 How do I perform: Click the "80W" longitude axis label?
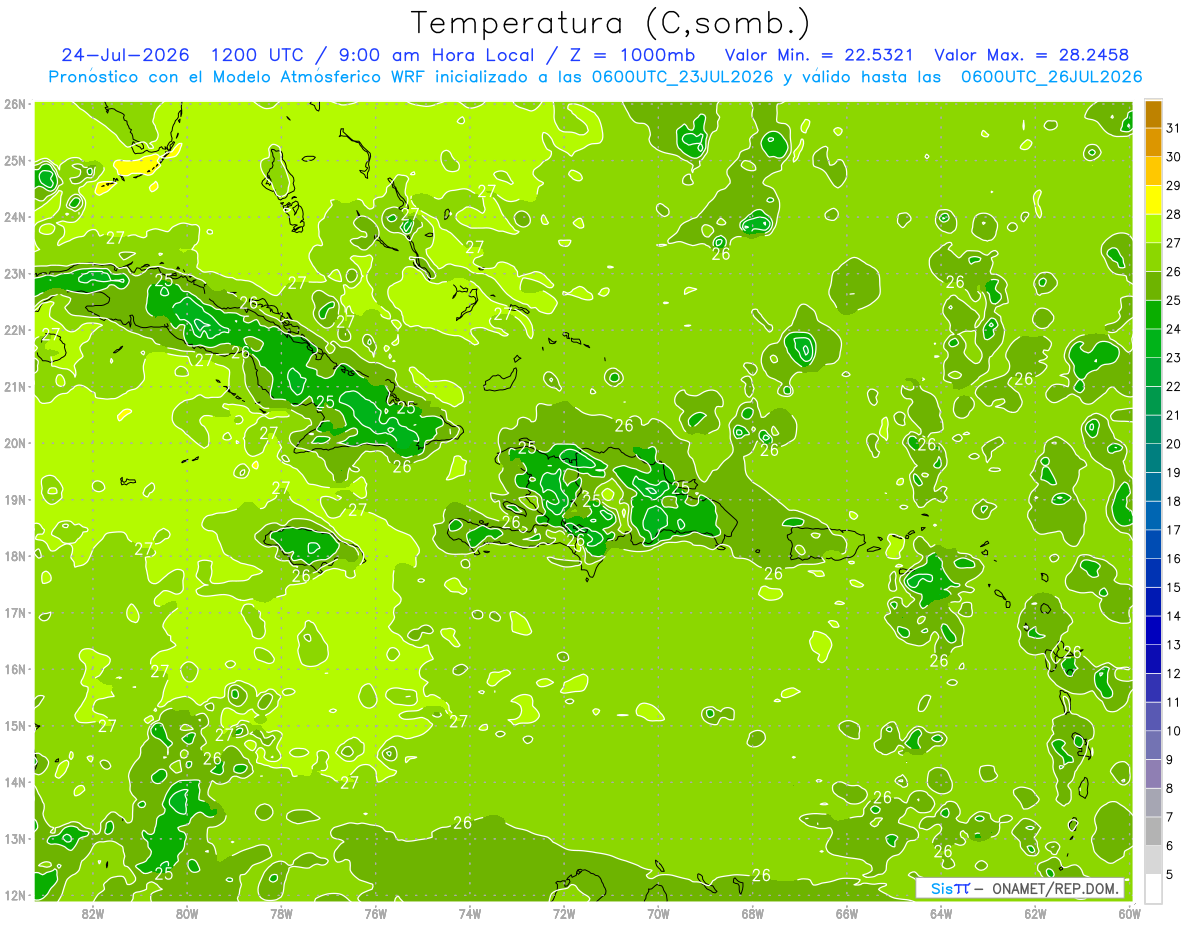(x=186, y=913)
